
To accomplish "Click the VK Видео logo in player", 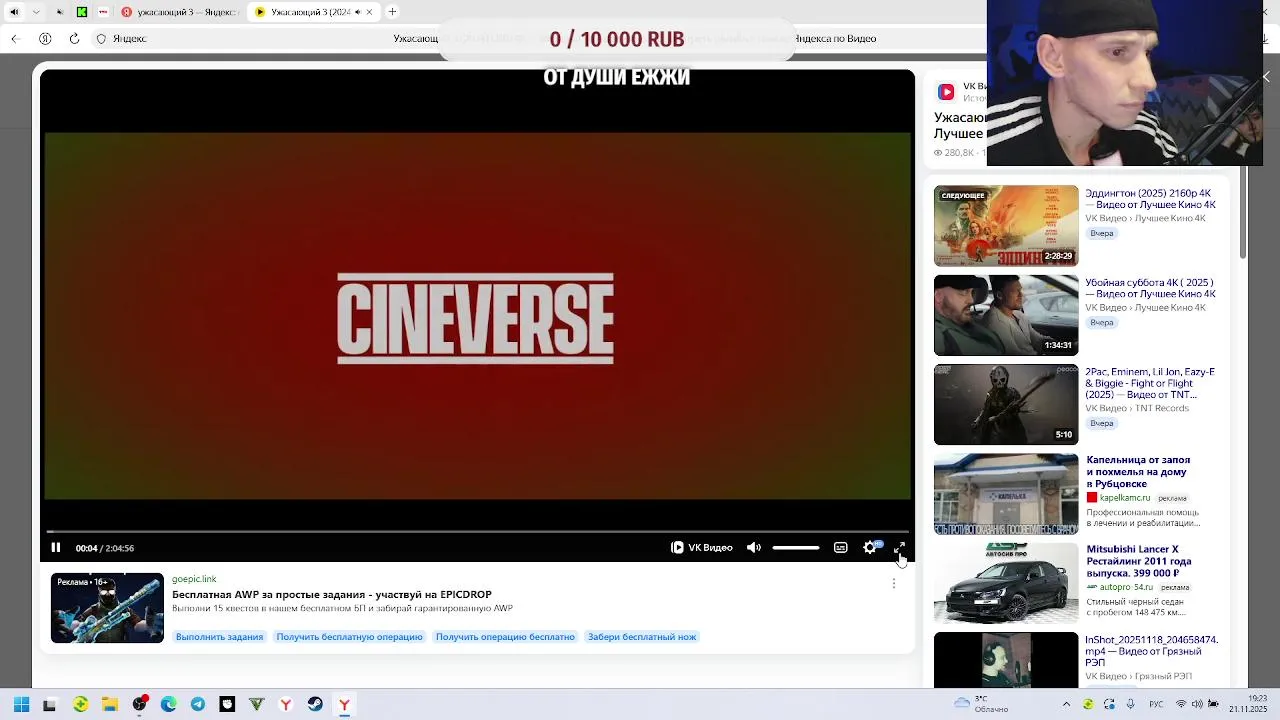I will pos(702,548).
